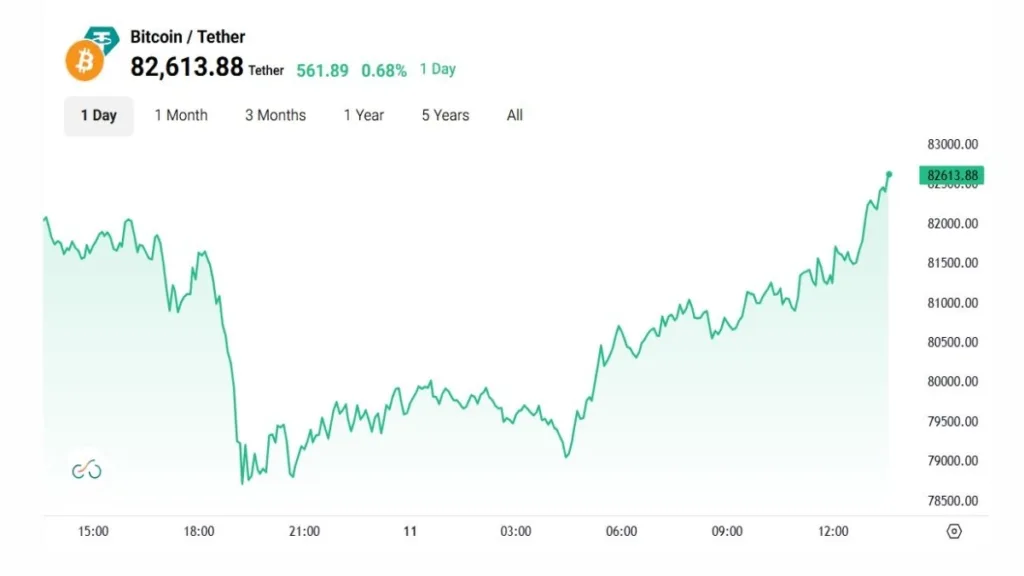Open the Bitcoin / Tether pair title
Image resolution: width=1024 pixels, height=576 pixels.
coord(188,37)
